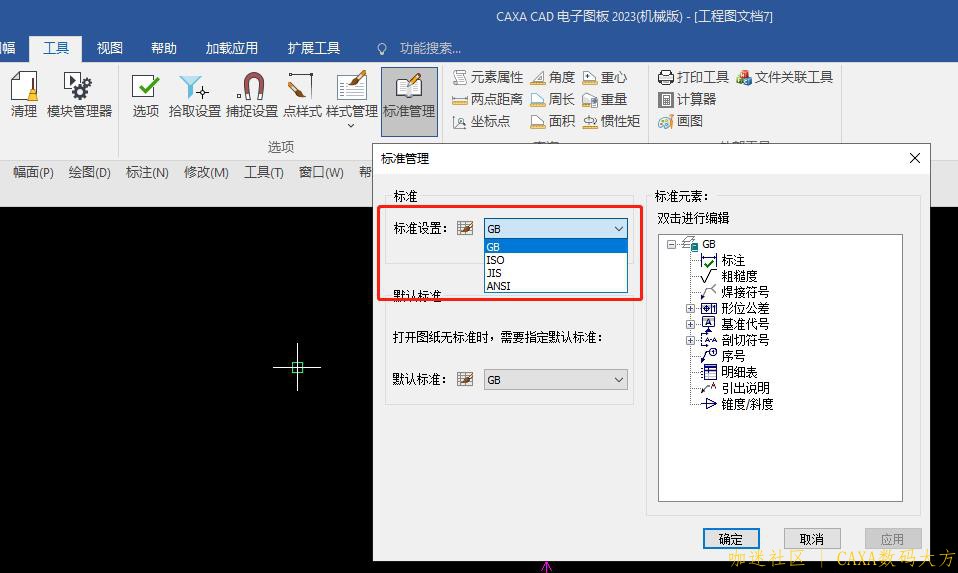958x573 pixels.
Task: Open the 清理 cleanup tool
Action: tap(24, 95)
